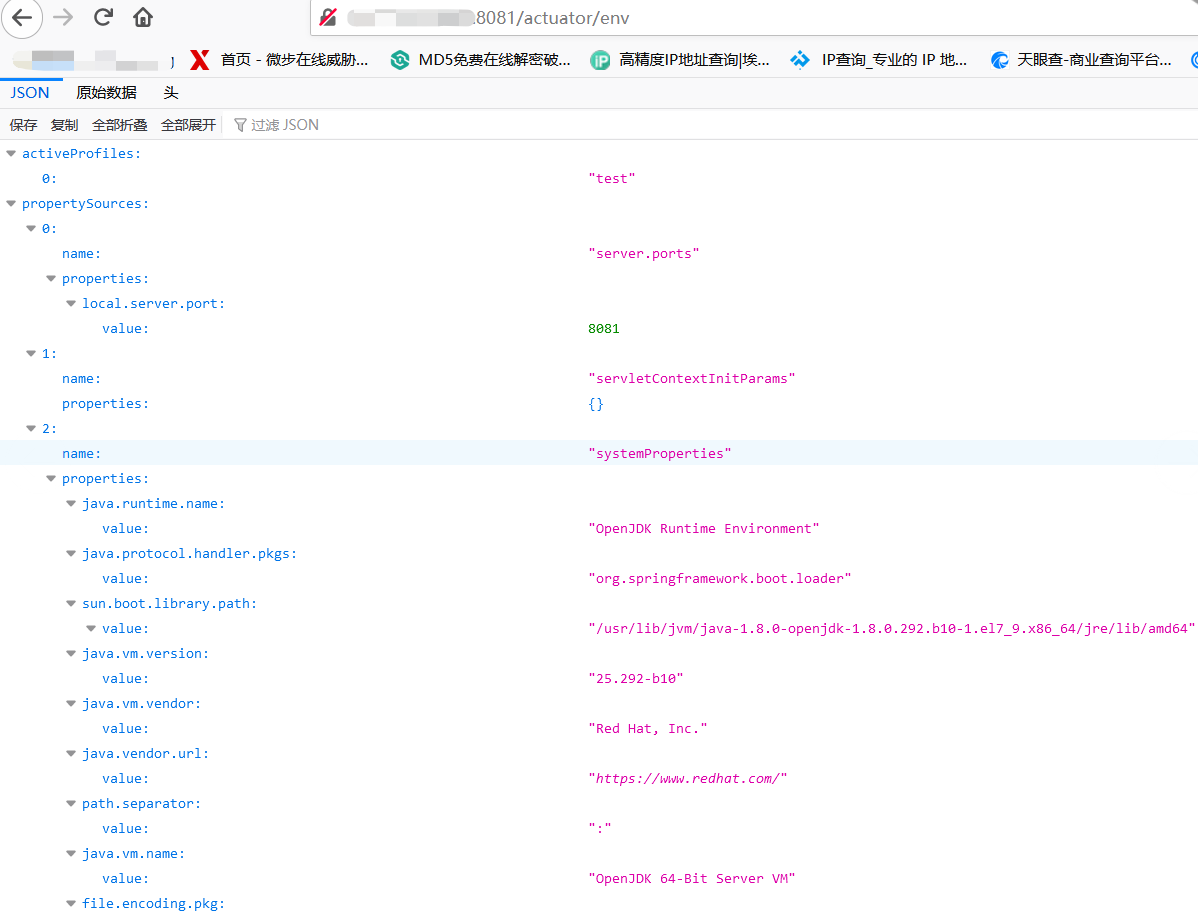Collapse propertySources item 2
Viewport: 1198px width, 916px height.
point(31,429)
